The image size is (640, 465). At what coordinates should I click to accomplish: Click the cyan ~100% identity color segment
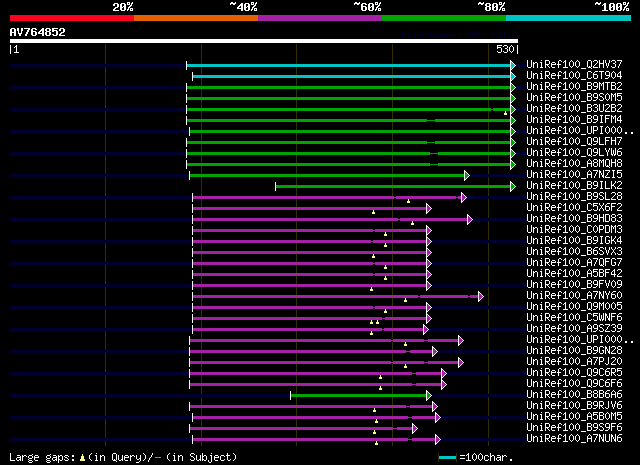coord(569,18)
